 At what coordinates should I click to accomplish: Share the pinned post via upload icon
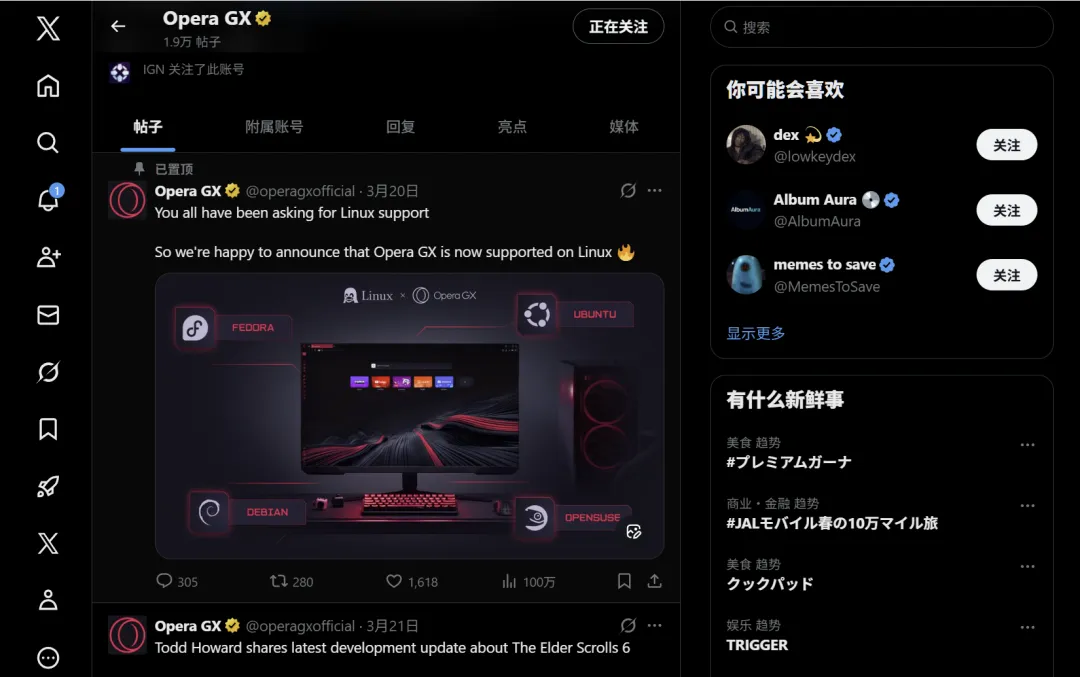[654, 581]
